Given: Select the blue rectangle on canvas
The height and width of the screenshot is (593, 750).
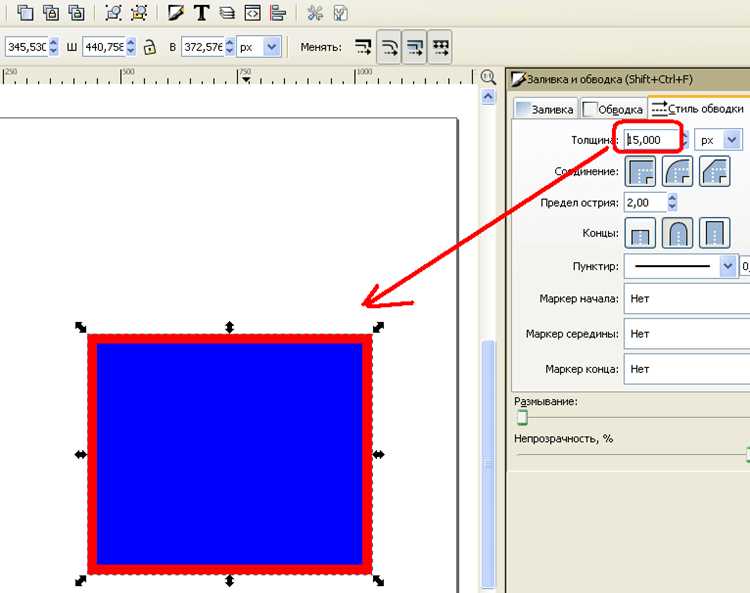Looking at the screenshot, I should [230, 454].
